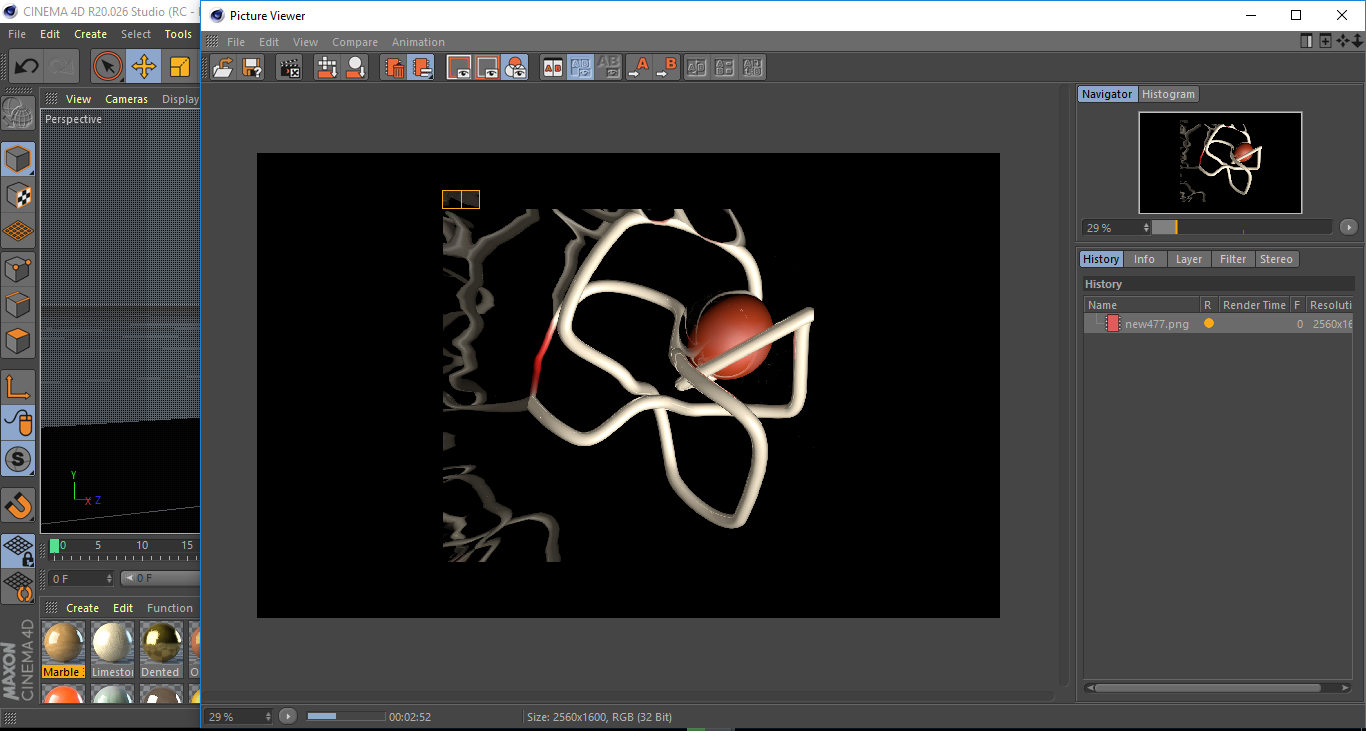Click the 0 F frame field stepper

(109, 578)
